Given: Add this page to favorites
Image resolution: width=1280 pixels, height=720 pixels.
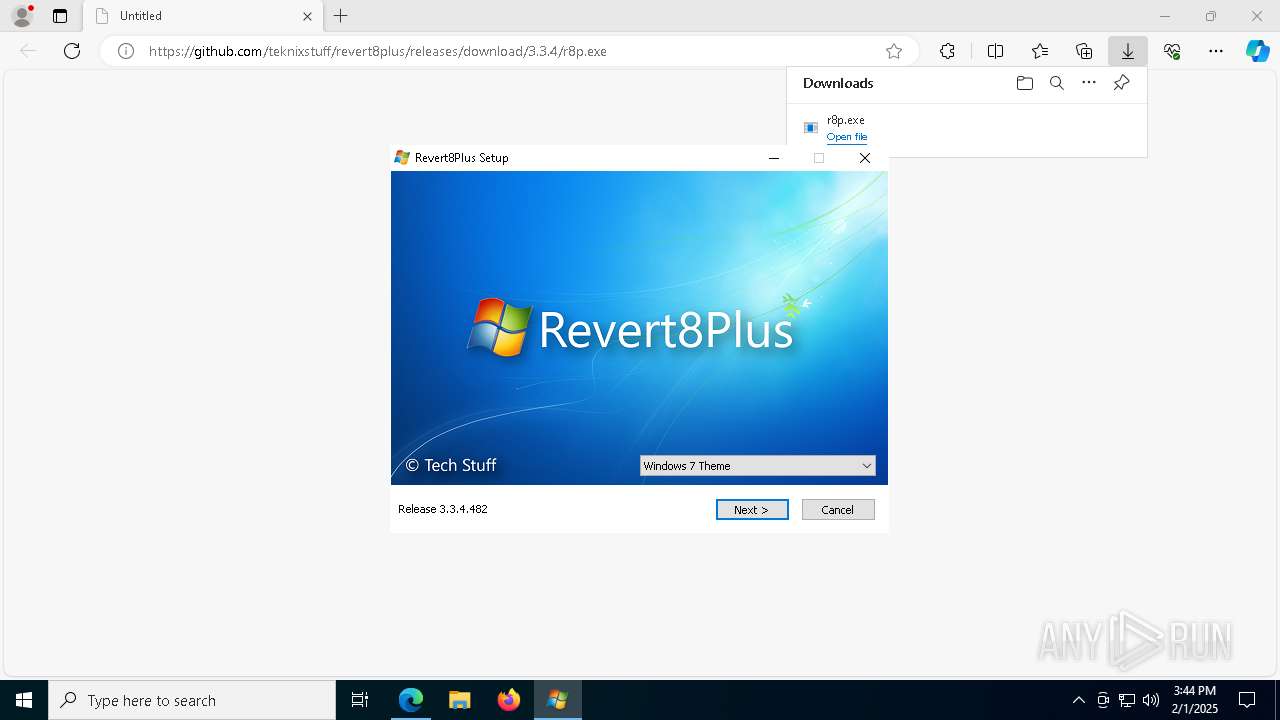Looking at the screenshot, I should pyautogui.click(x=894, y=51).
